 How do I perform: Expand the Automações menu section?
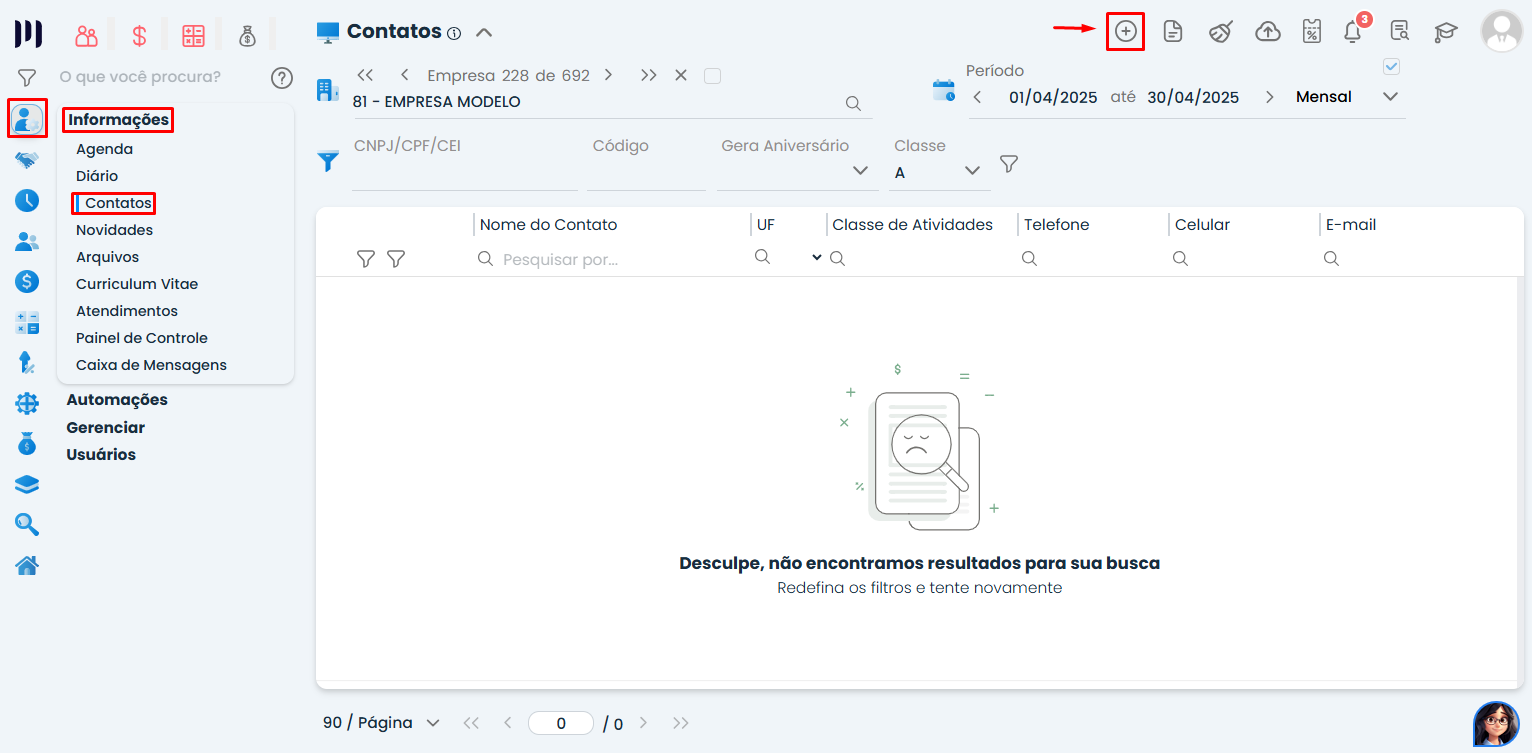pyautogui.click(x=117, y=400)
